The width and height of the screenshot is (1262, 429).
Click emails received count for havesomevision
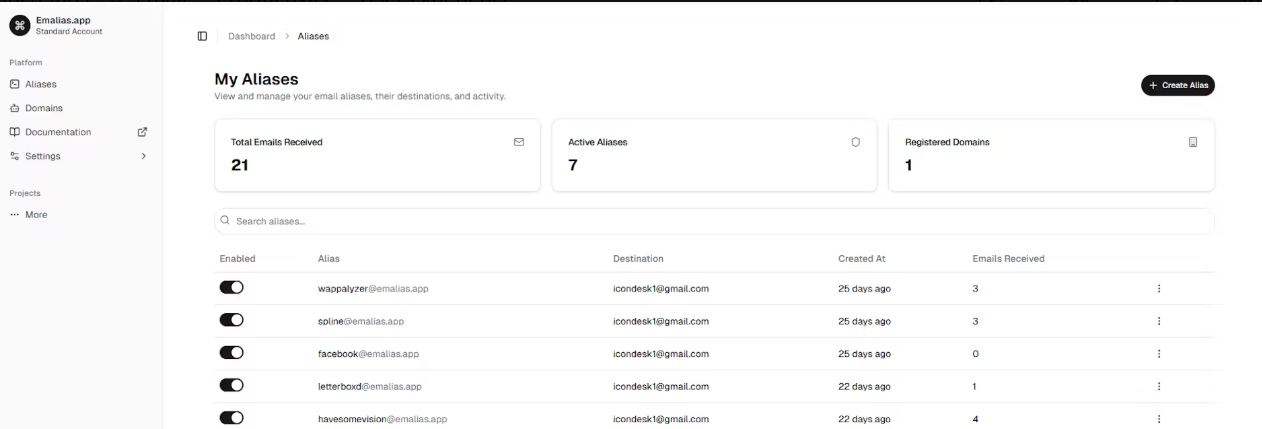975,419
